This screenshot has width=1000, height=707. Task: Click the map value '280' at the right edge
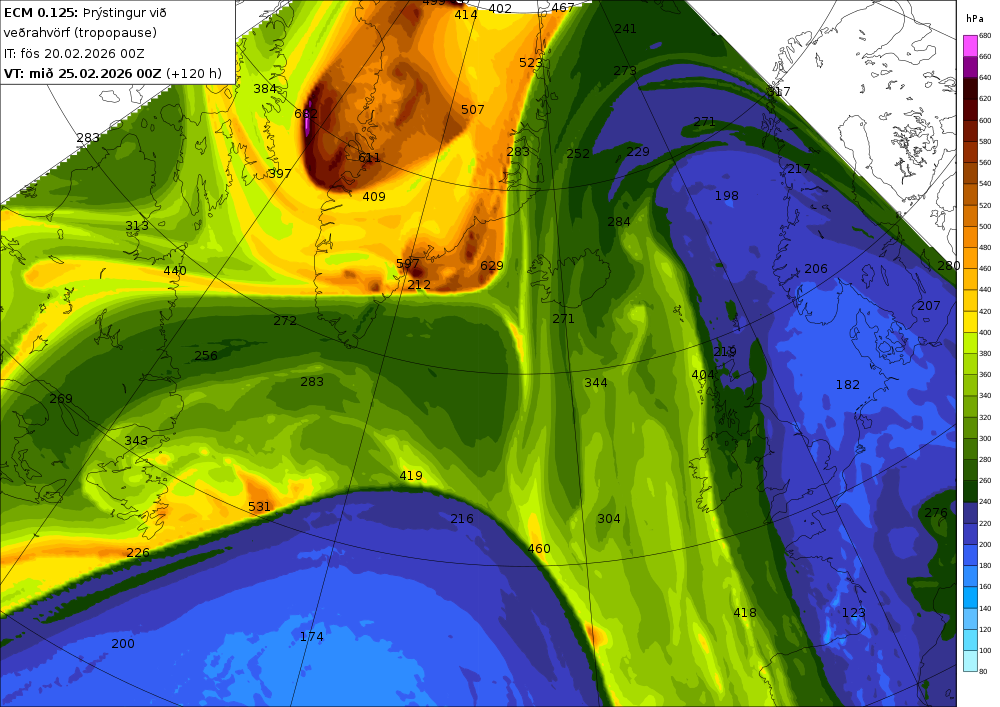948,265
